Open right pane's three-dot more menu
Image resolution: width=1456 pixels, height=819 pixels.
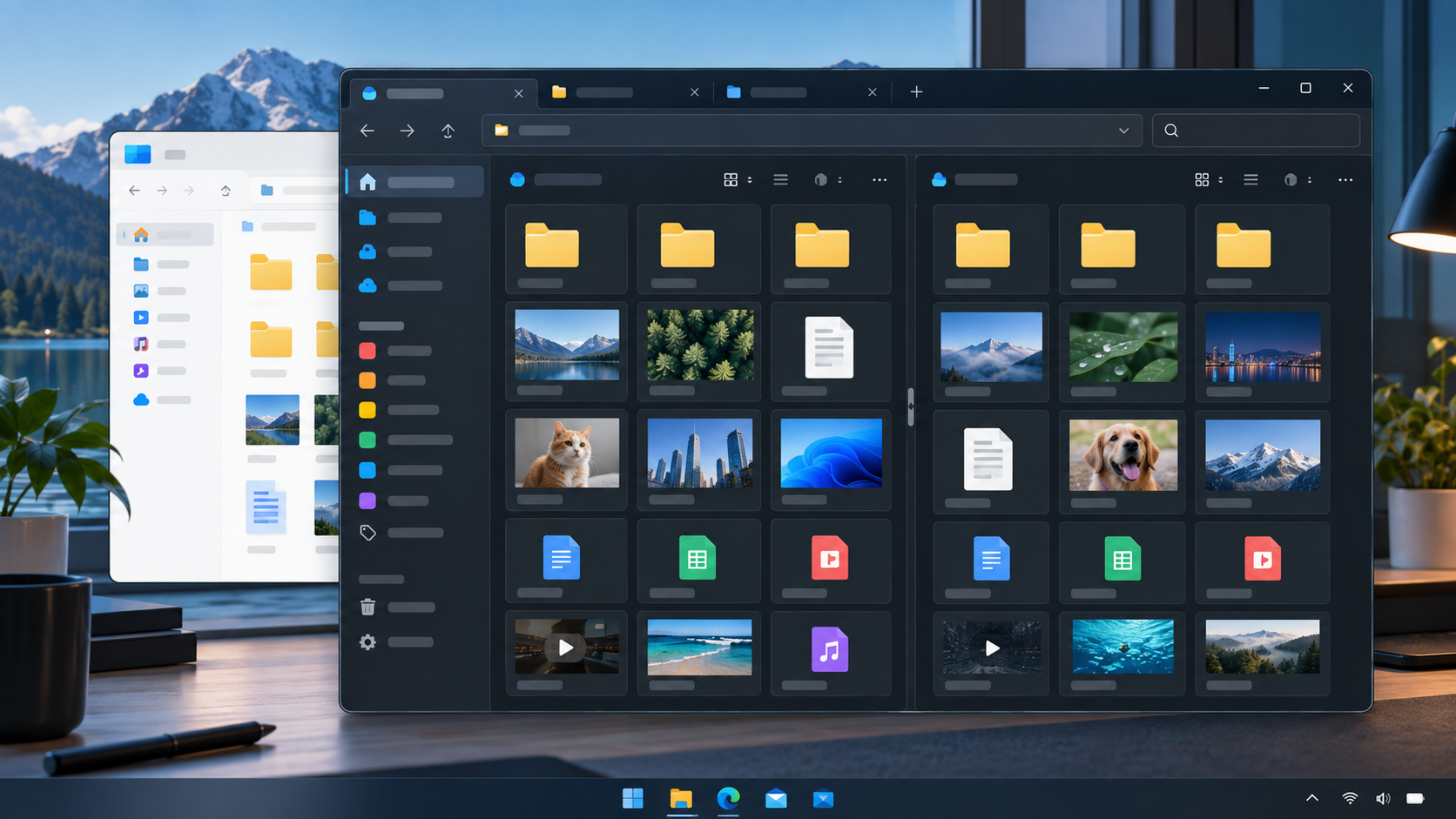pos(1345,179)
